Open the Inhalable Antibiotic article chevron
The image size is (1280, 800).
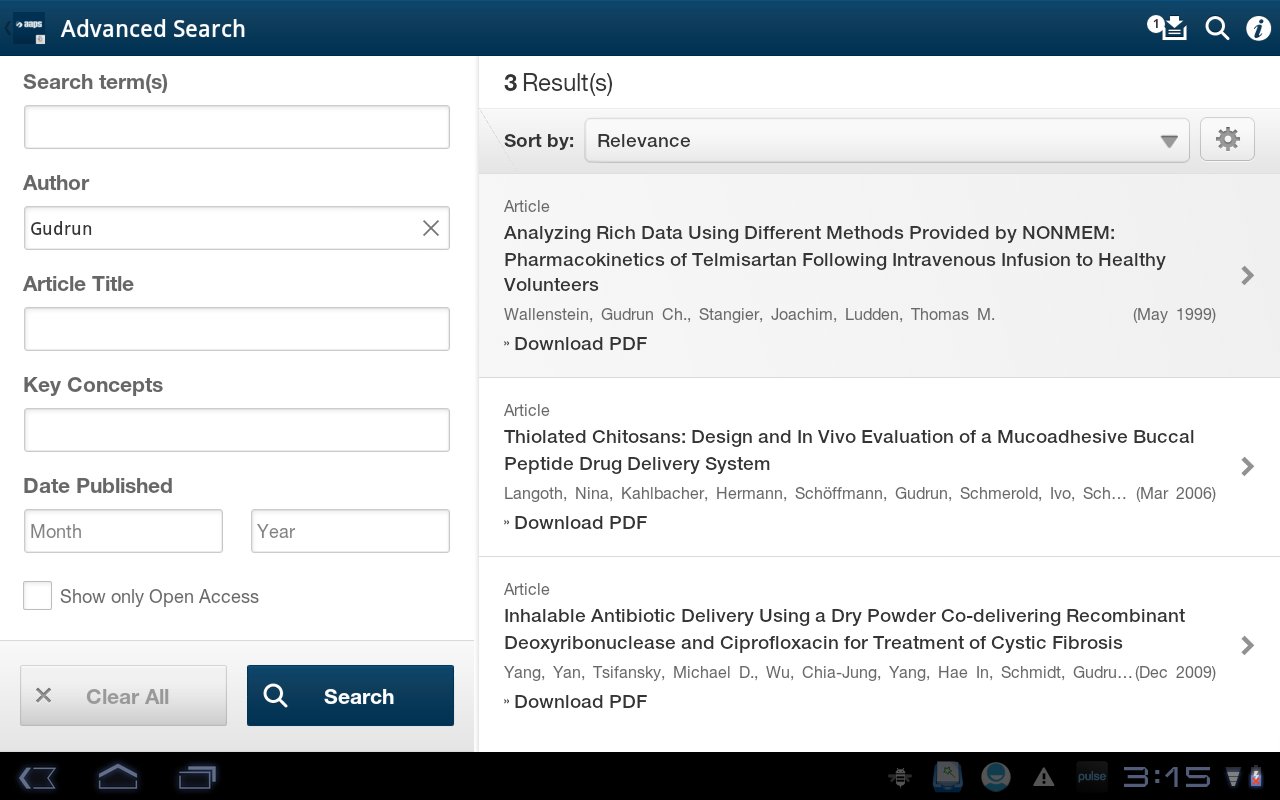click(1247, 645)
